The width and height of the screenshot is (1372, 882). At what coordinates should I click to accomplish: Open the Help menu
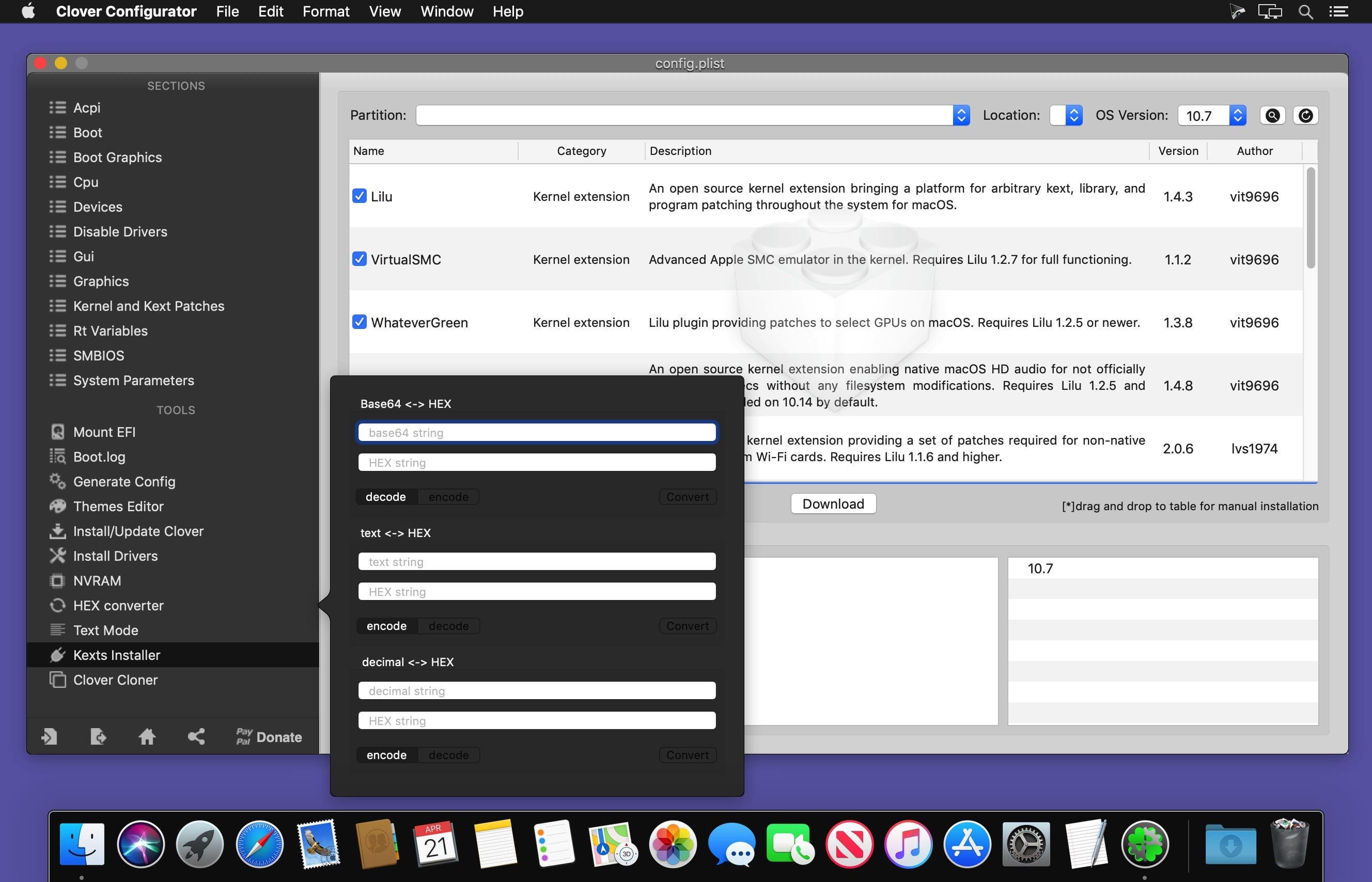click(x=508, y=12)
